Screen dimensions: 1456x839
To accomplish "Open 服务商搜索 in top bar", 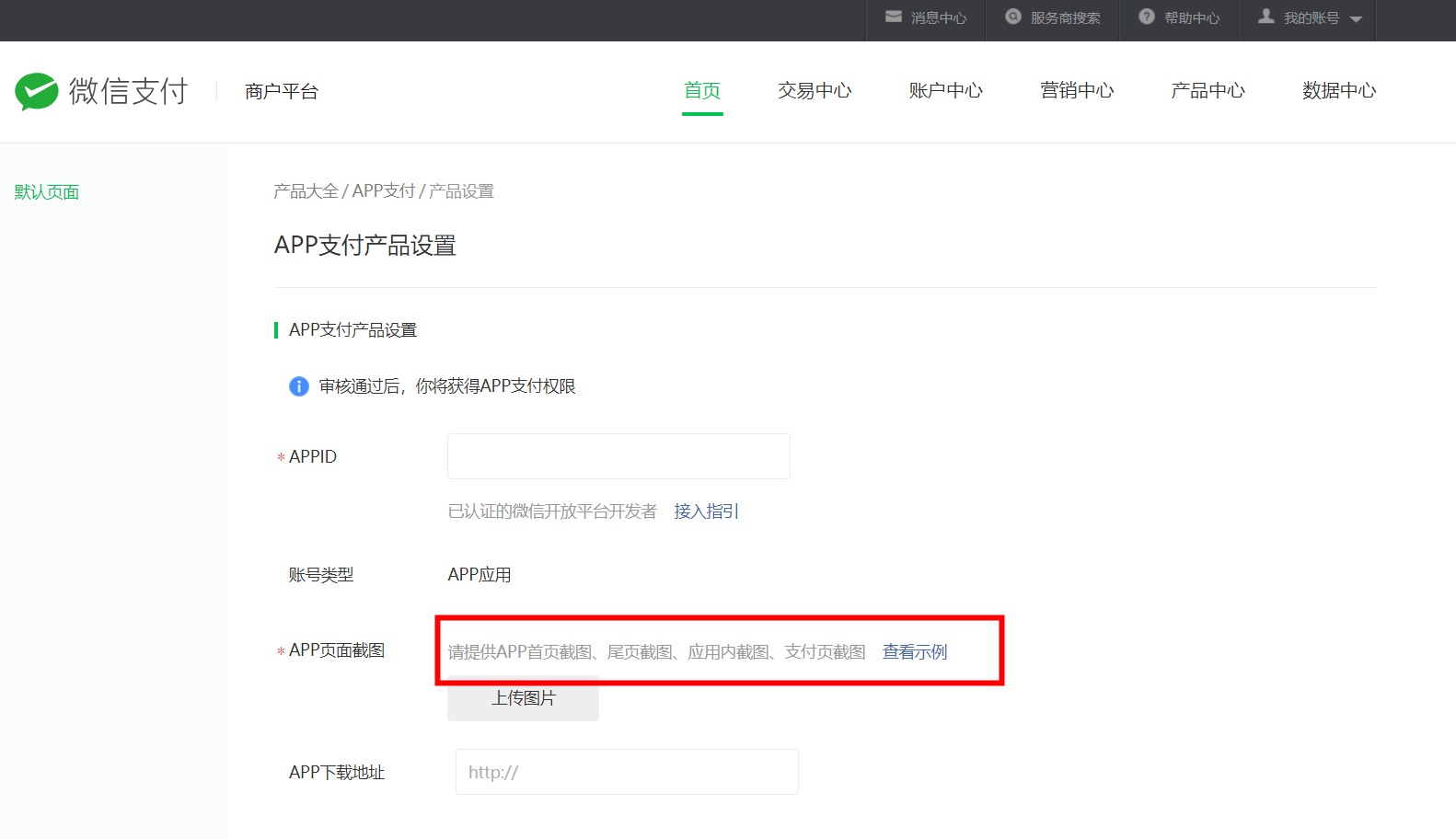I will pos(1065,18).
